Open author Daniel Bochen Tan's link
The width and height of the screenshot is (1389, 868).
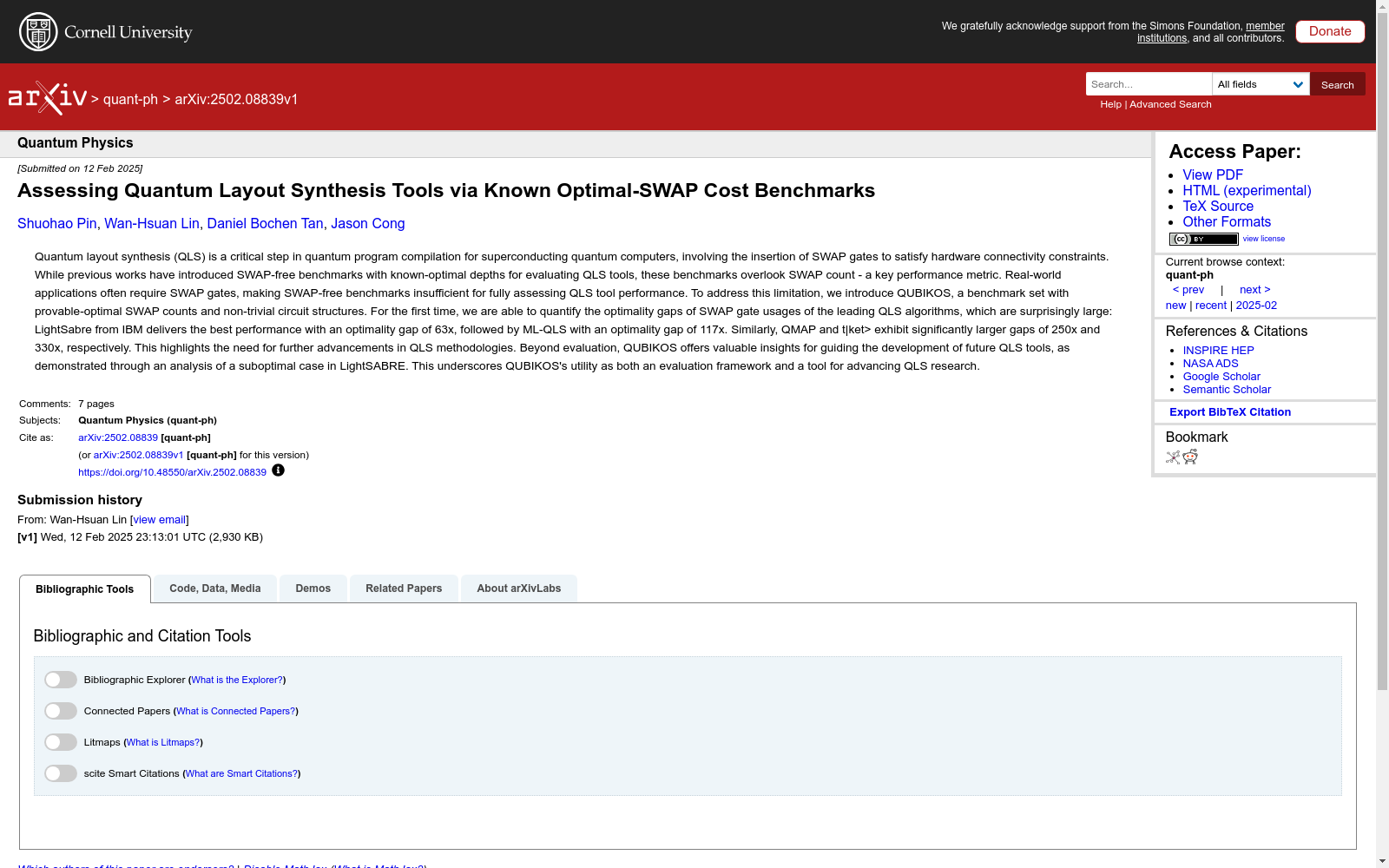(x=265, y=223)
